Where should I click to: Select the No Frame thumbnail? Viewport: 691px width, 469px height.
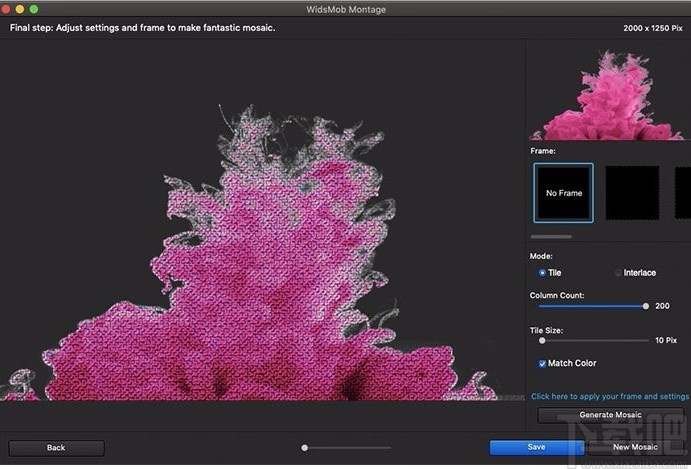coord(563,192)
